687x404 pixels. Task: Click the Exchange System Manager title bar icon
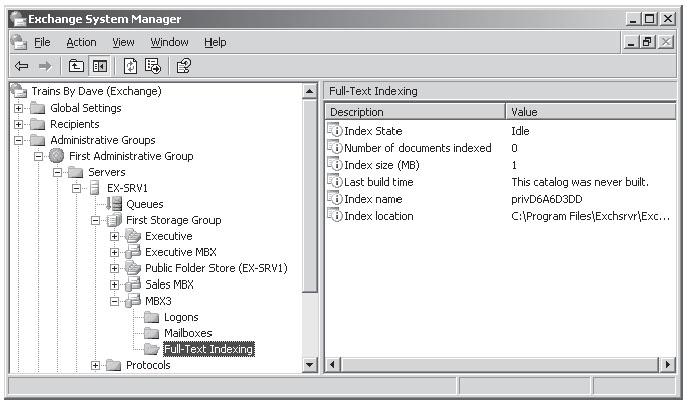(x=18, y=19)
